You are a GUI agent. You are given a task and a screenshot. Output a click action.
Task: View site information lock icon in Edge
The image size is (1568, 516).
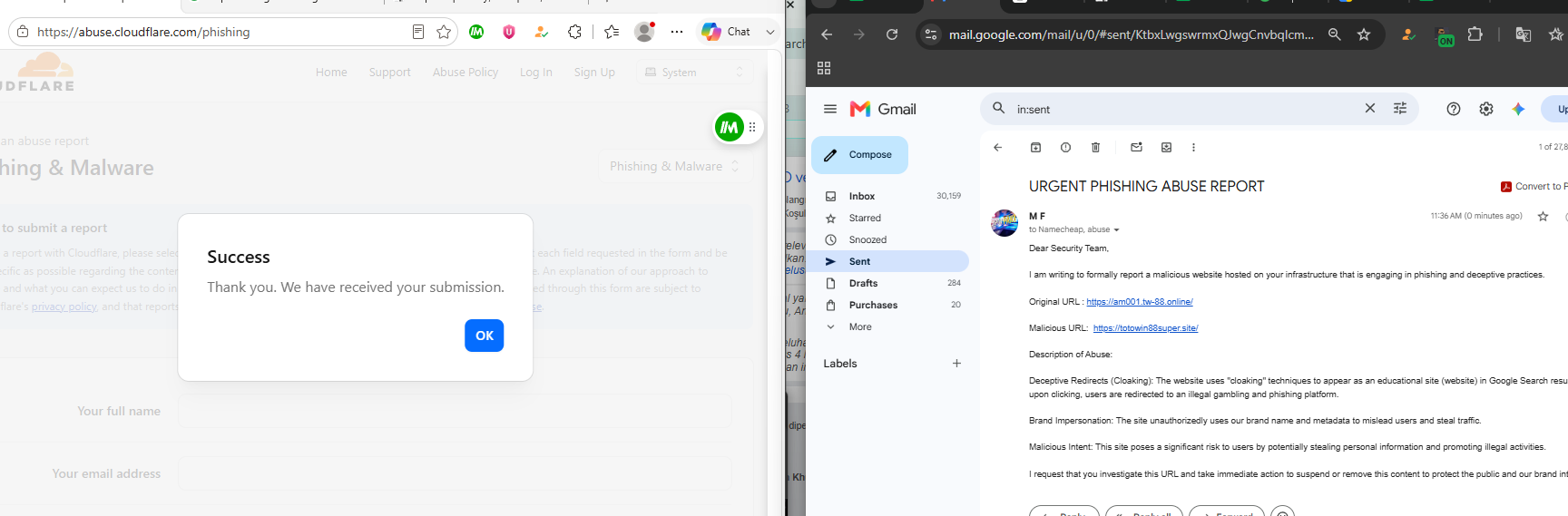pos(23,32)
